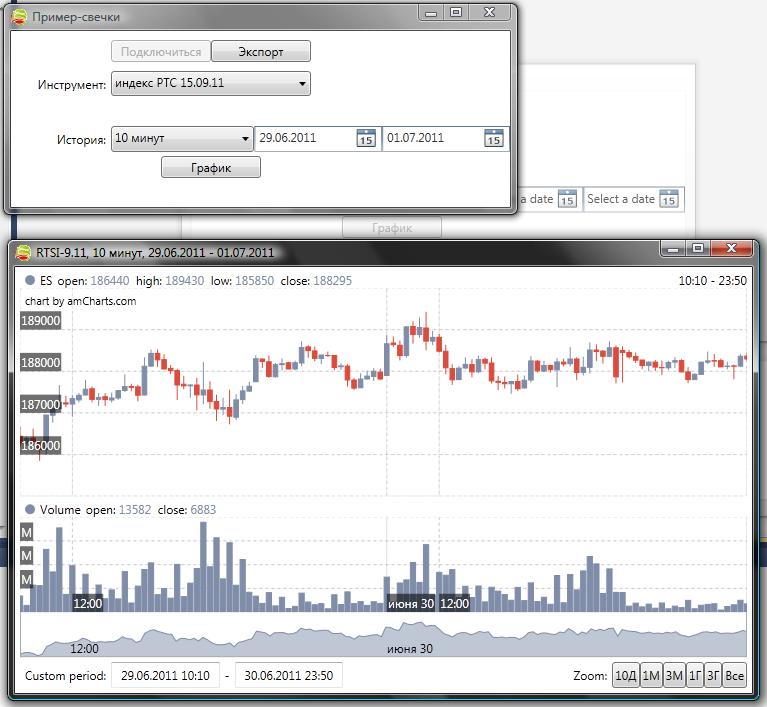Viewport: 767px width, 707px height.
Task: Click the high: 189430 value
Action: 184,281
